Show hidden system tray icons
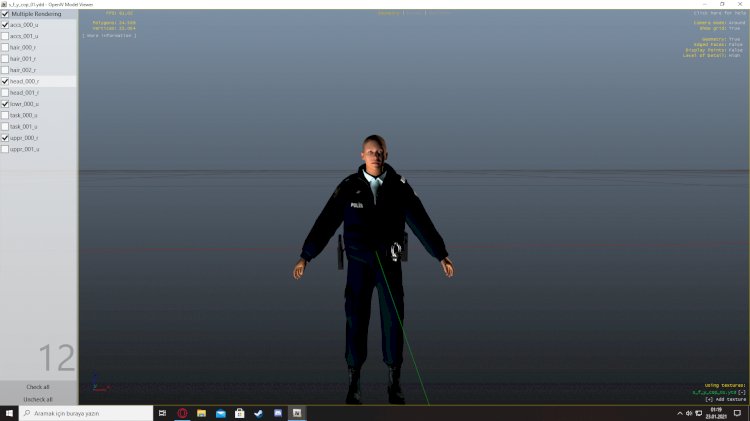The height and width of the screenshot is (421, 750). coord(678,413)
